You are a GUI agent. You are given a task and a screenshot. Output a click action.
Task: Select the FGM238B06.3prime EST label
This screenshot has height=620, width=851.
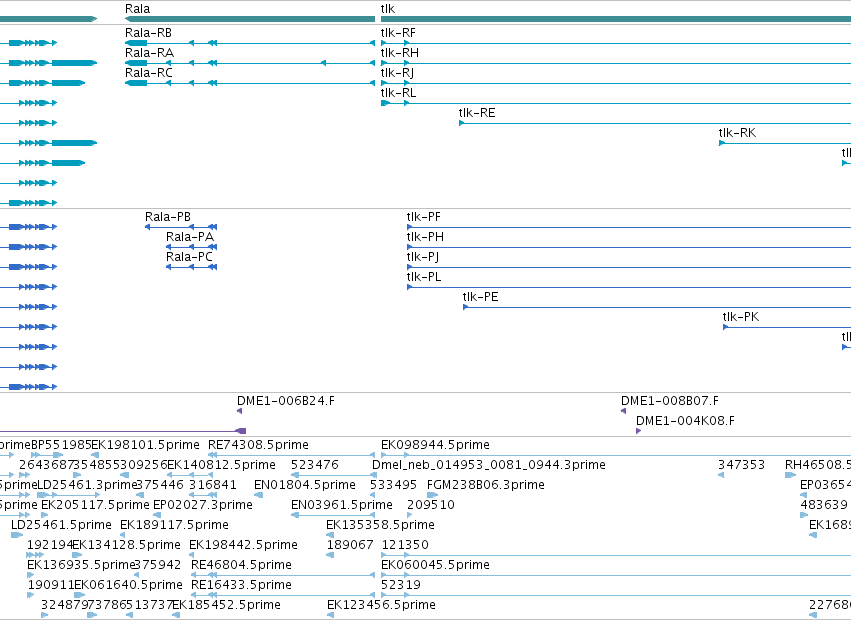(x=486, y=485)
